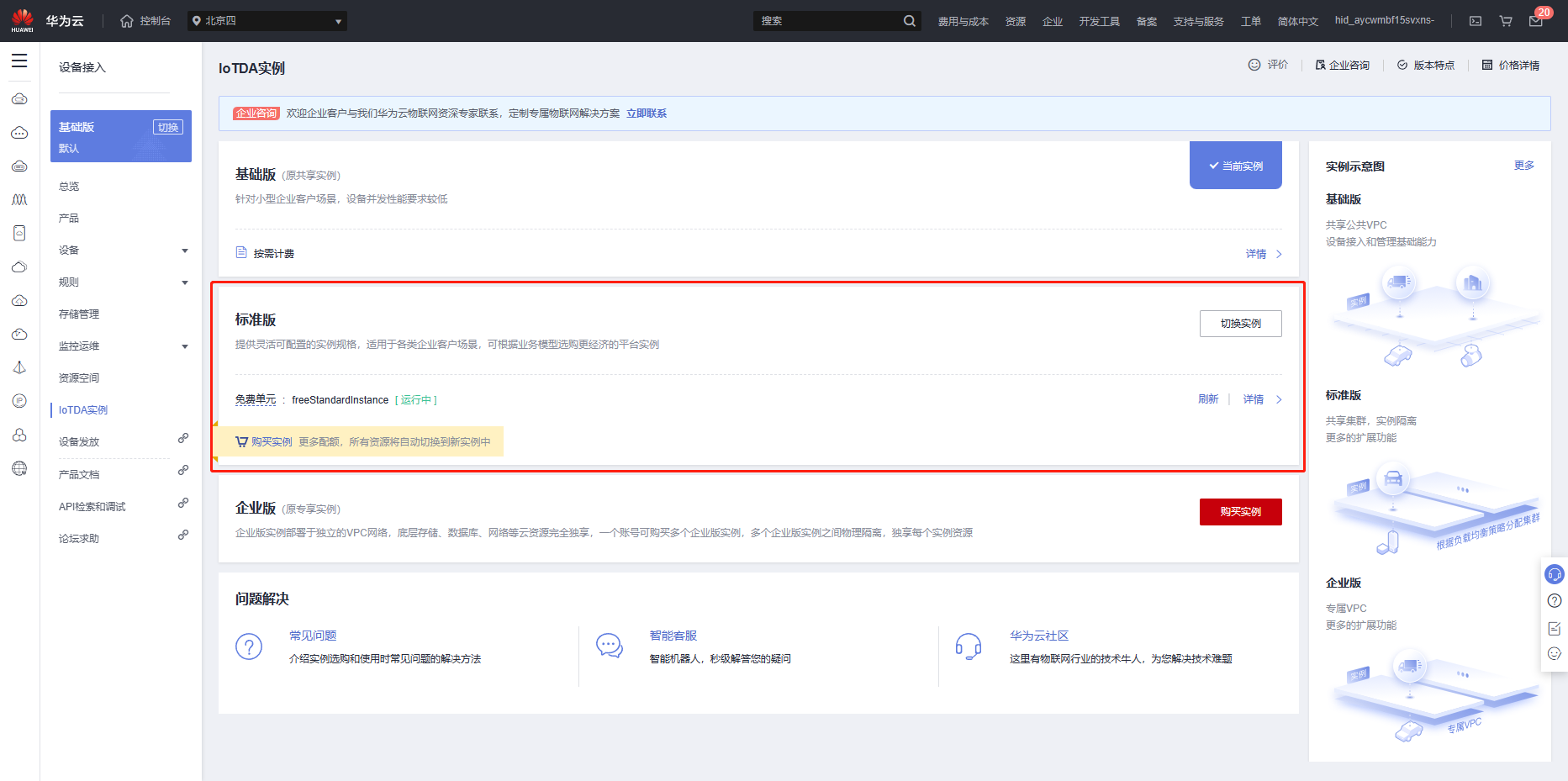This screenshot has width=1568, height=781.
Task: Click the circled IP icon in left rail
Action: 19,401
